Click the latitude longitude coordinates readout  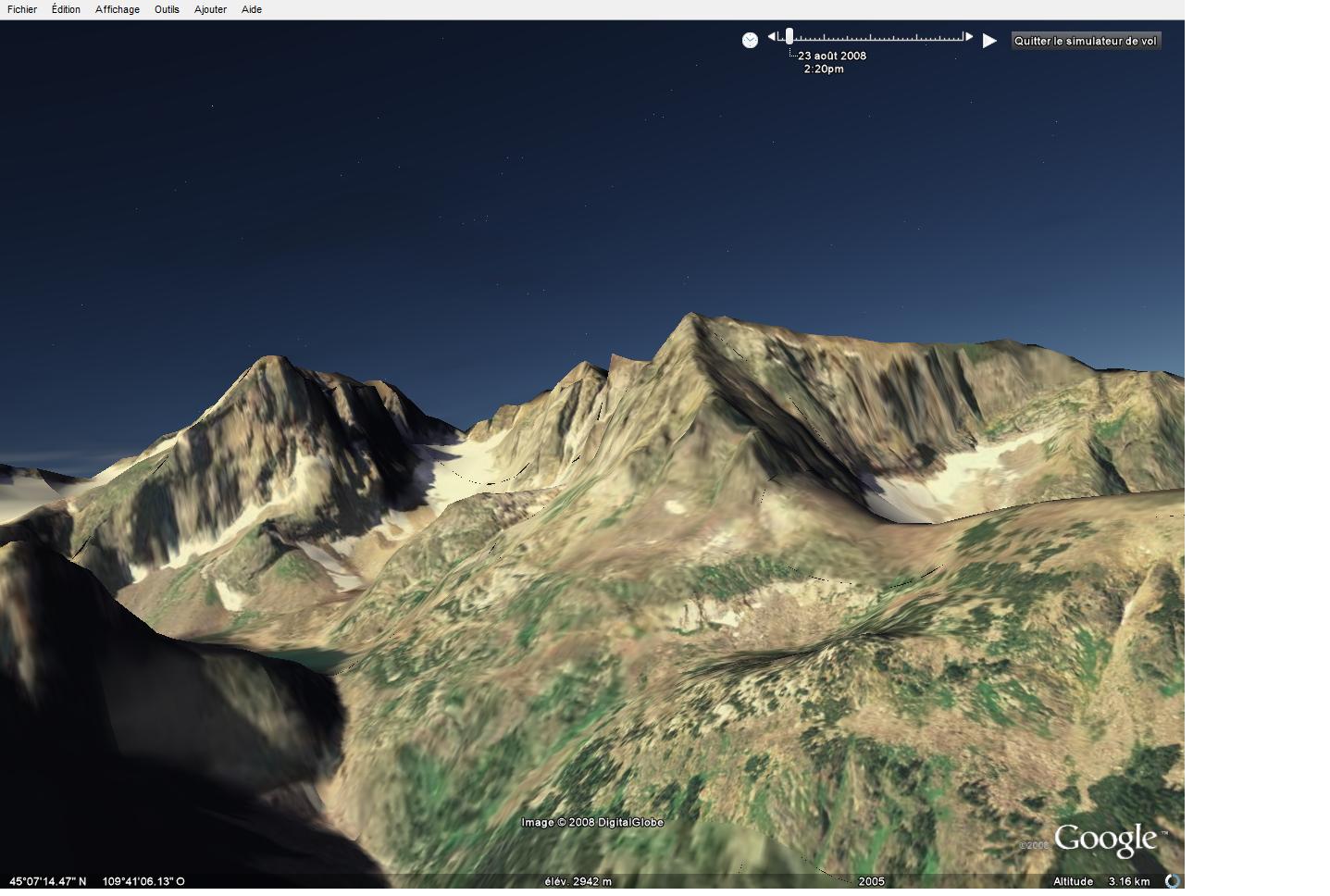(x=97, y=881)
